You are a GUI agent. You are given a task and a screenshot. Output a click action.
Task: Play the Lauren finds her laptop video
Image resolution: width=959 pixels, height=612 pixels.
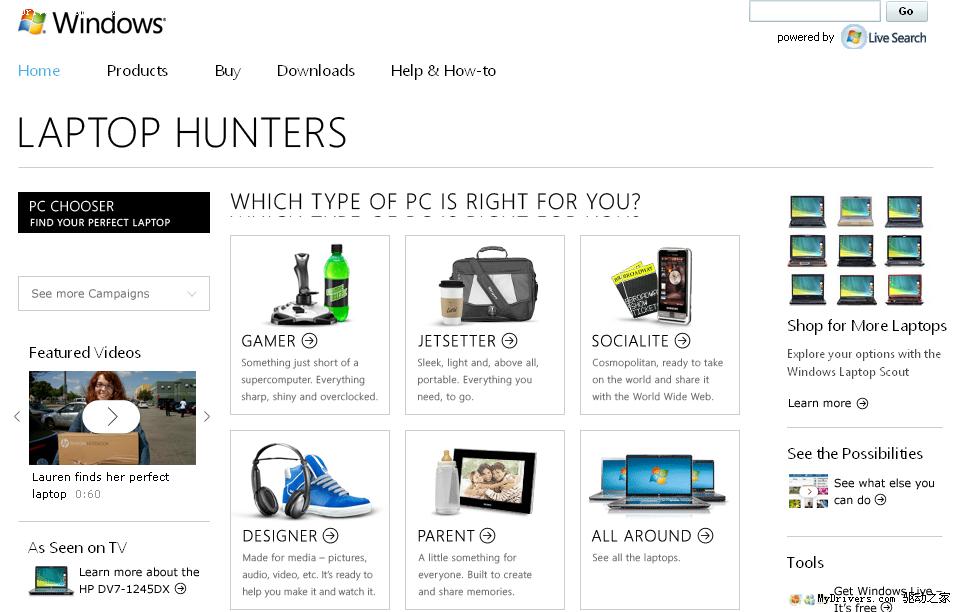111,417
